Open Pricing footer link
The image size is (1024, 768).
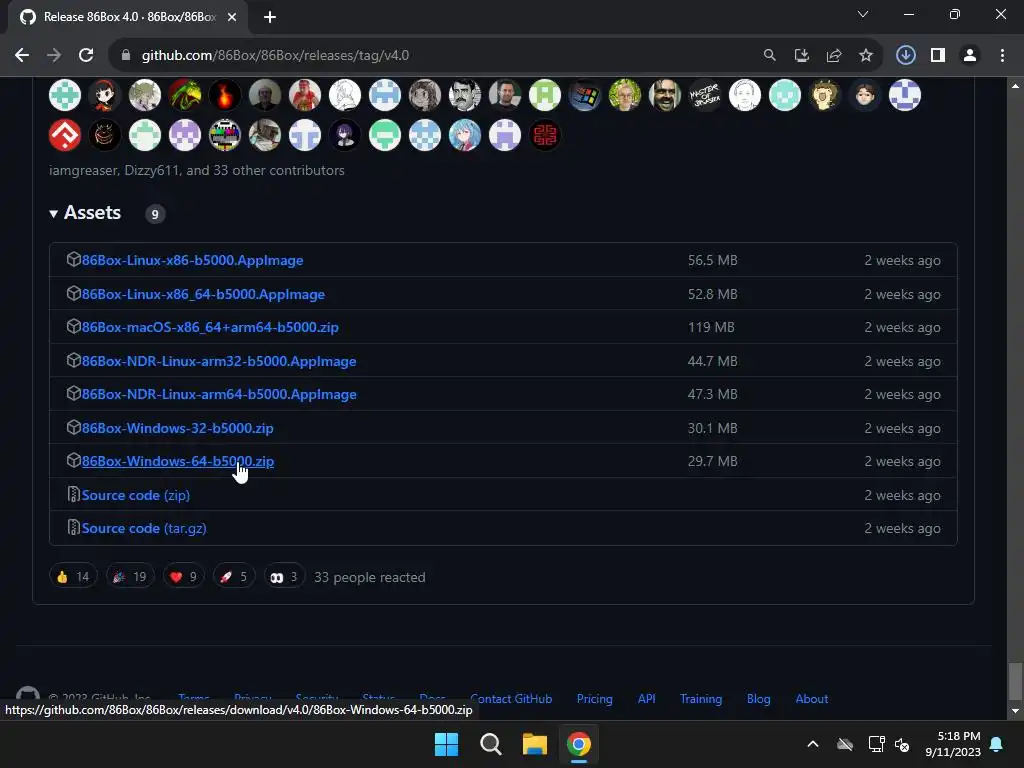point(594,699)
